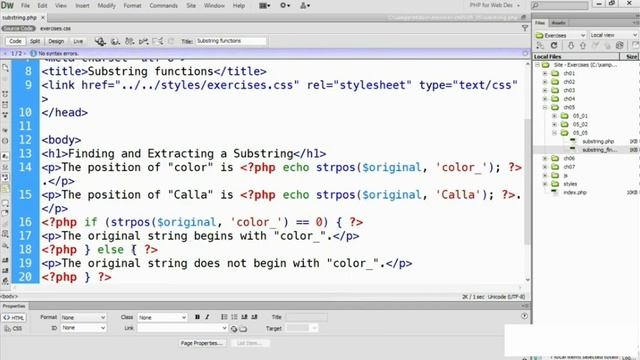Screen dimensions: 640x360
Task: Open the Site menu
Action: pyautogui.click(x=191, y=6)
